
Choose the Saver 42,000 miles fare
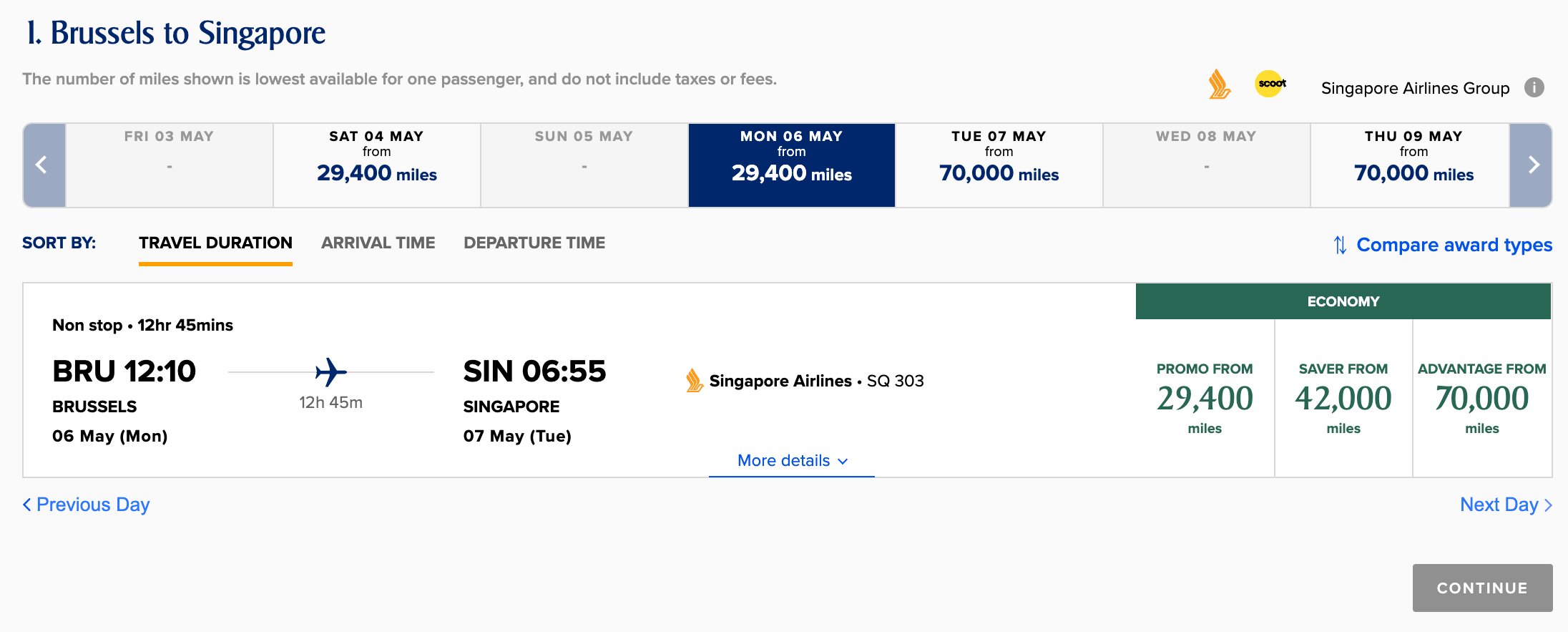click(x=1343, y=399)
